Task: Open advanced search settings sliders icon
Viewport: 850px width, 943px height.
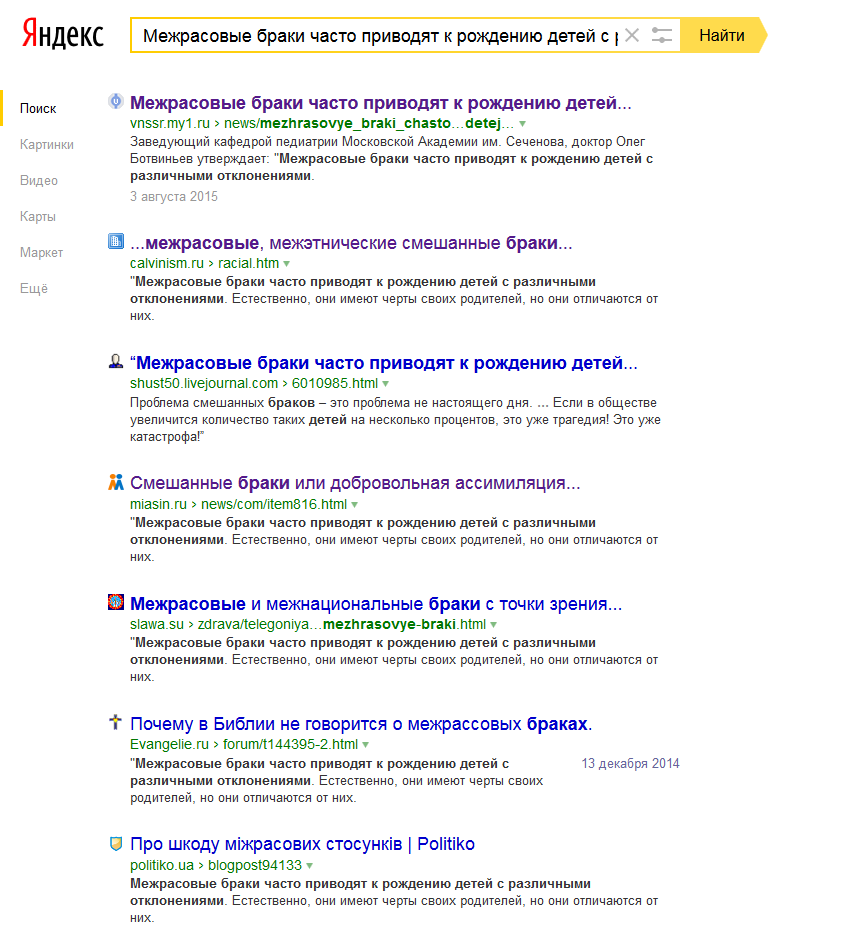Action: tap(661, 35)
